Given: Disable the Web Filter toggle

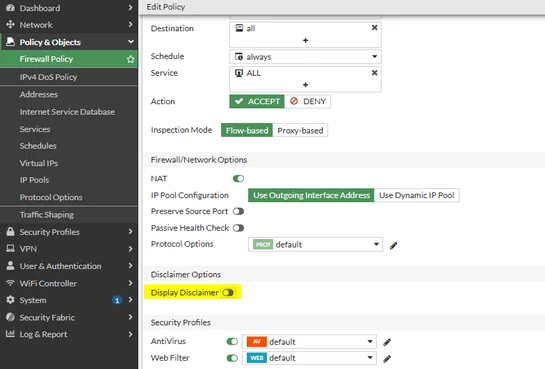Looking at the screenshot, I should click(x=232, y=358).
